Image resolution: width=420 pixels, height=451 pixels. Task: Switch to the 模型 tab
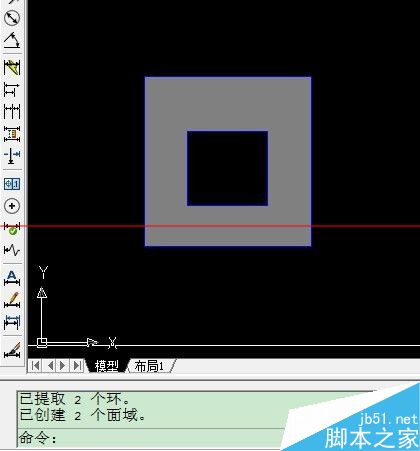(107, 366)
